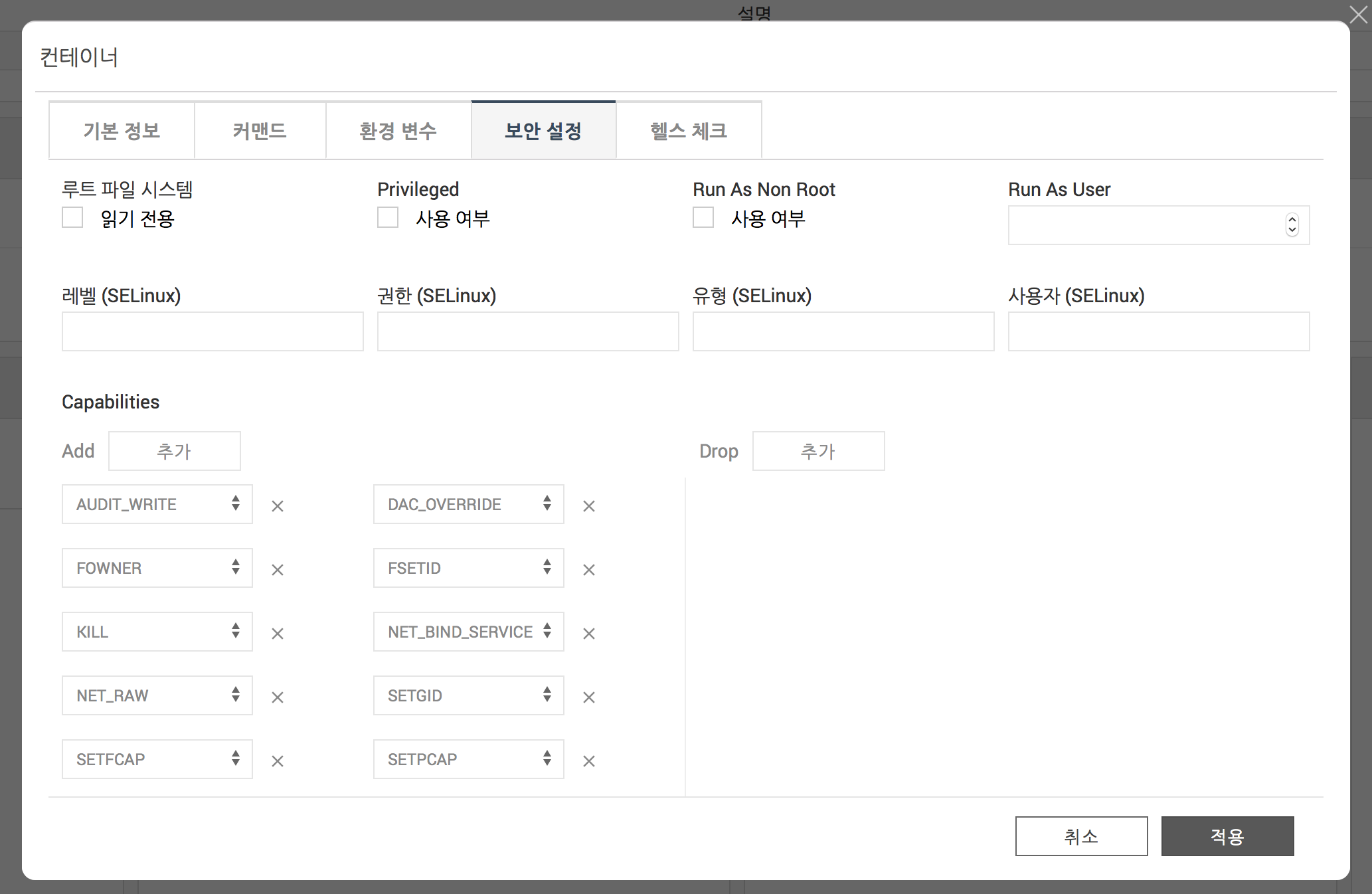Enable Run As Non Root checkbox
This screenshot has width=1372, height=894.
tap(703, 217)
